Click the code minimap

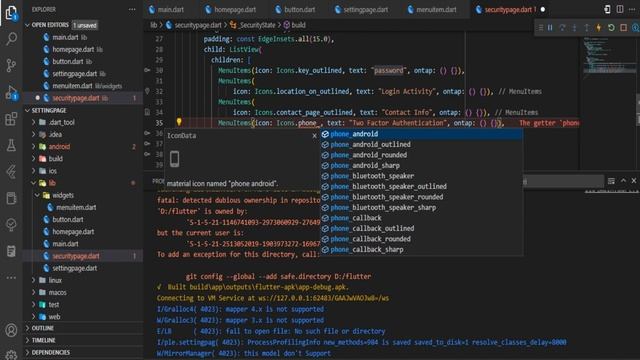[609, 57]
